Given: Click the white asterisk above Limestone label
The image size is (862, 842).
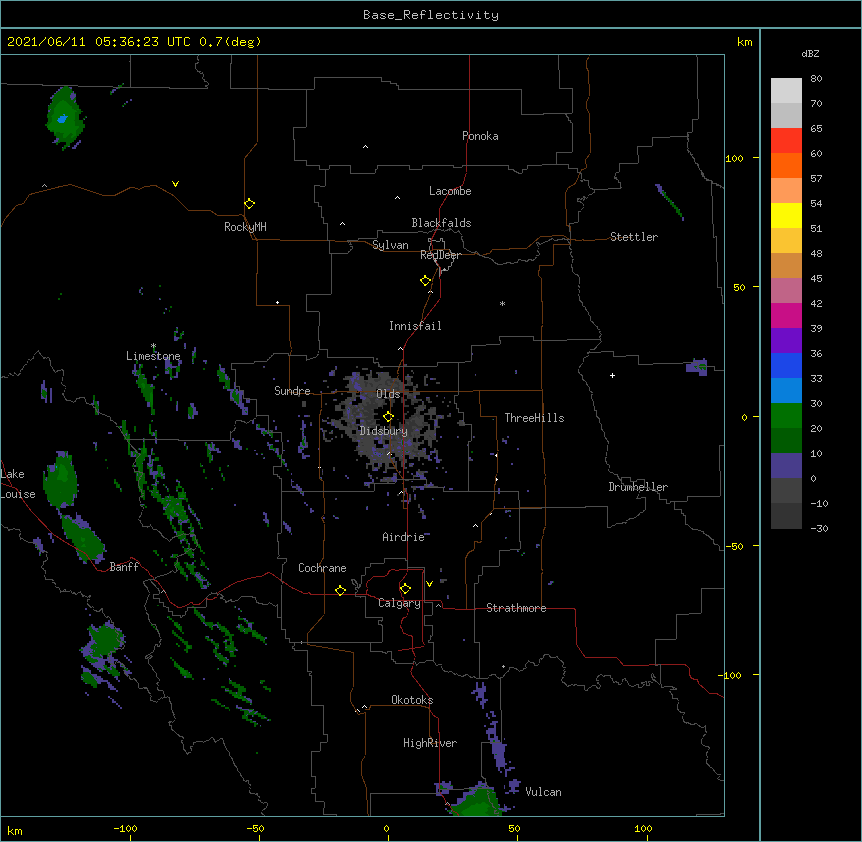Looking at the screenshot, I should click(153, 346).
